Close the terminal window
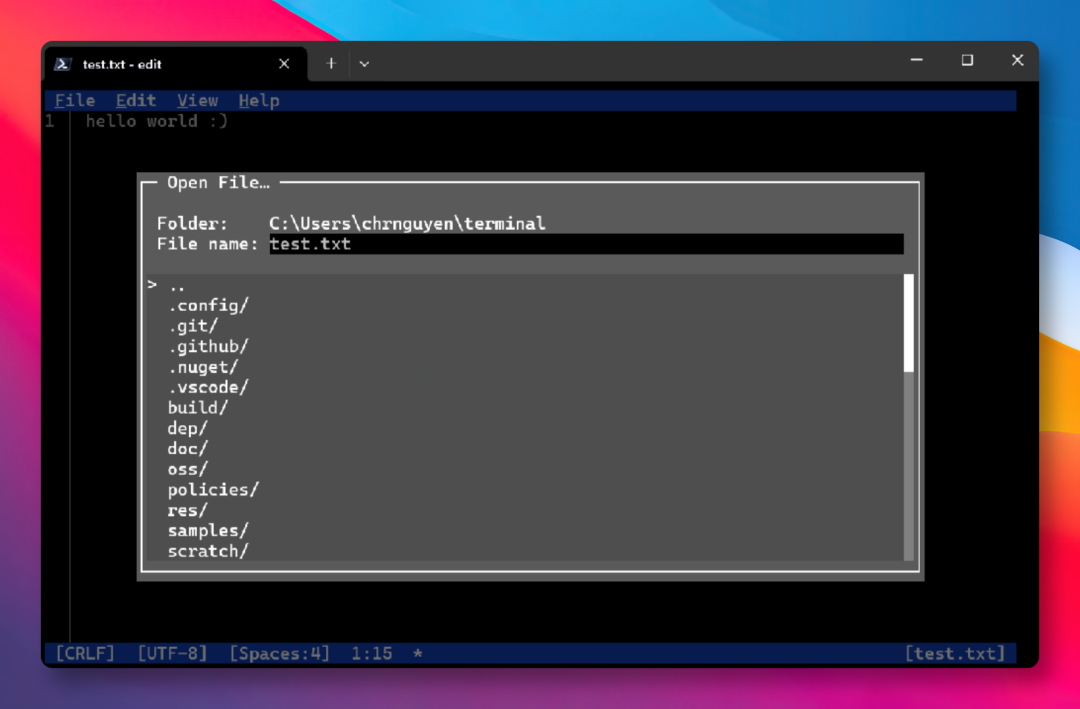This screenshot has width=1080, height=709. (x=1017, y=61)
